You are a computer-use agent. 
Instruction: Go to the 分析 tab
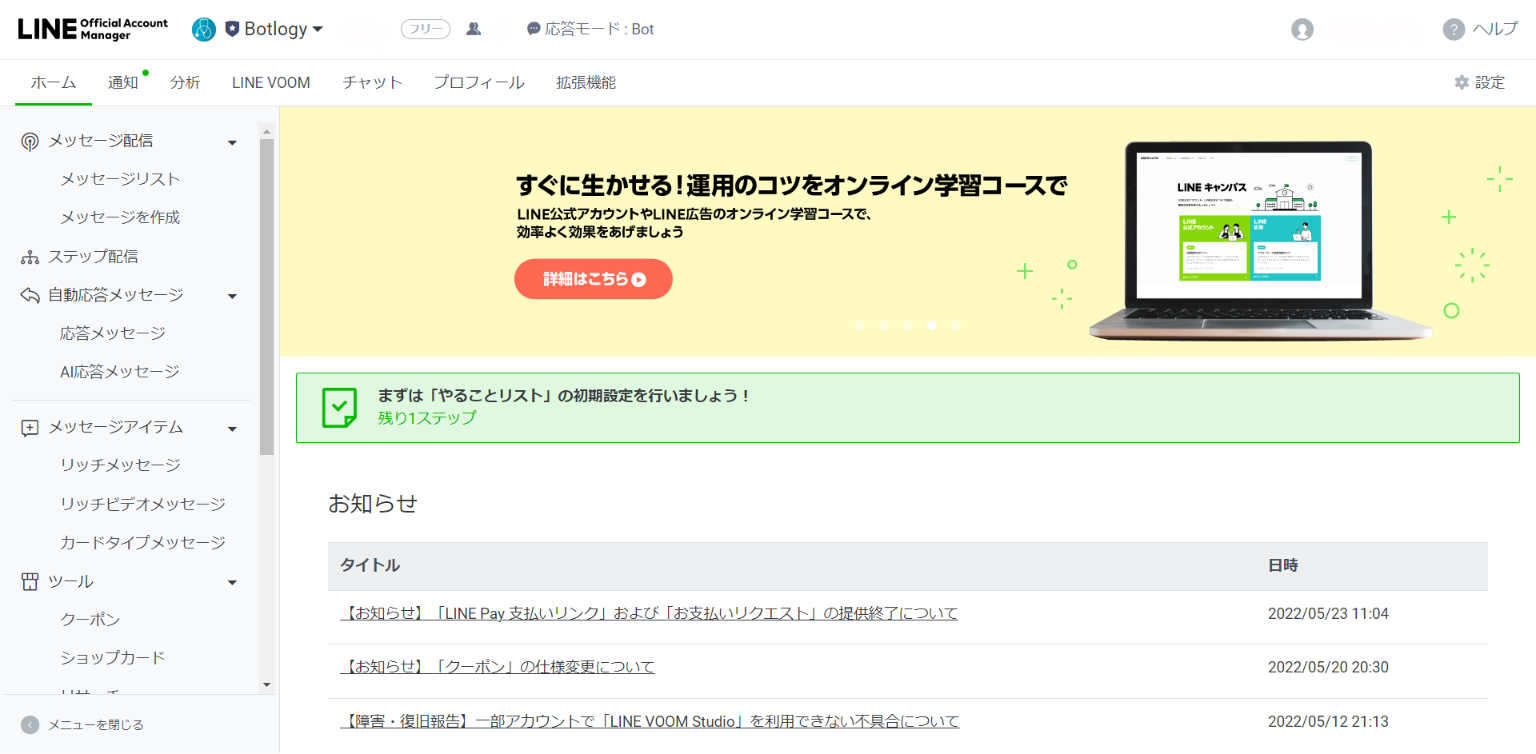tap(185, 82)
